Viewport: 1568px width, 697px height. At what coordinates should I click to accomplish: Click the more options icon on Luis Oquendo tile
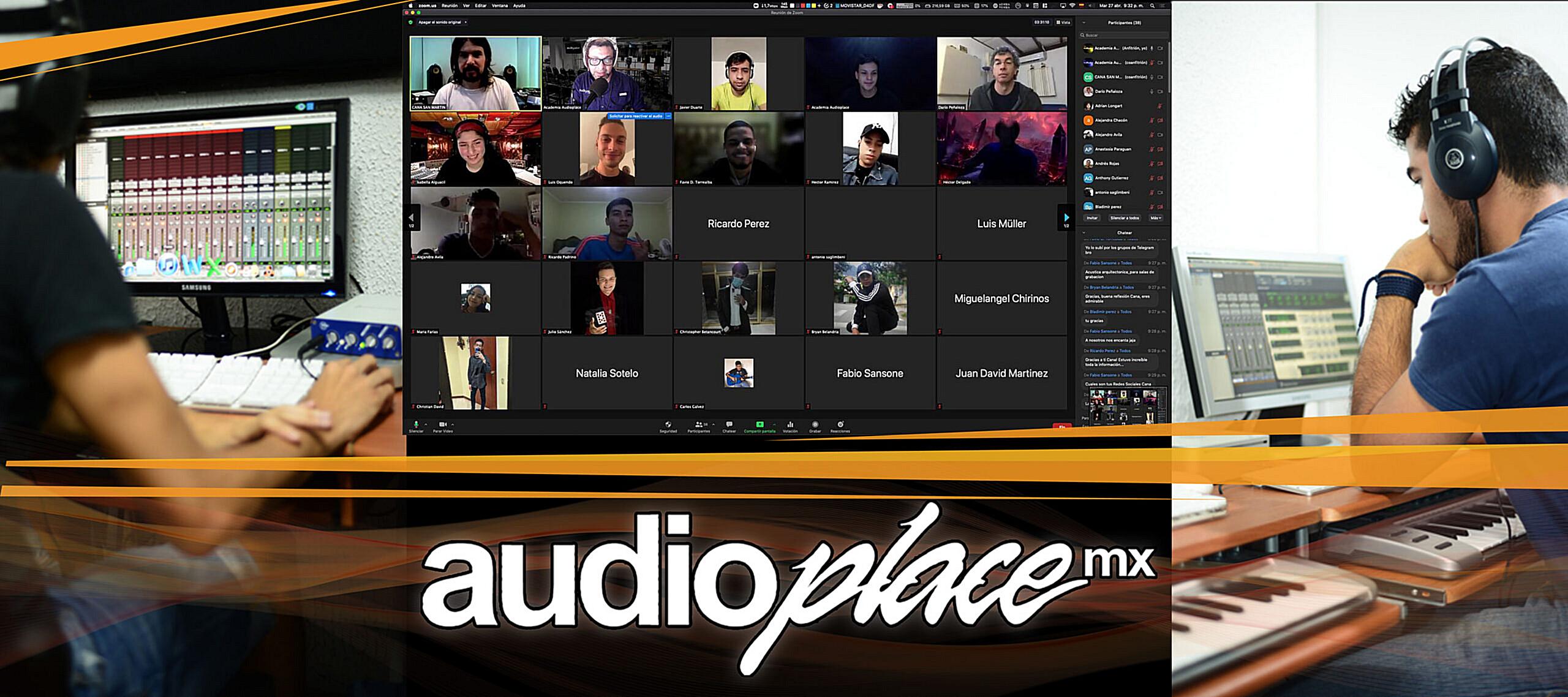coord(668,116)
